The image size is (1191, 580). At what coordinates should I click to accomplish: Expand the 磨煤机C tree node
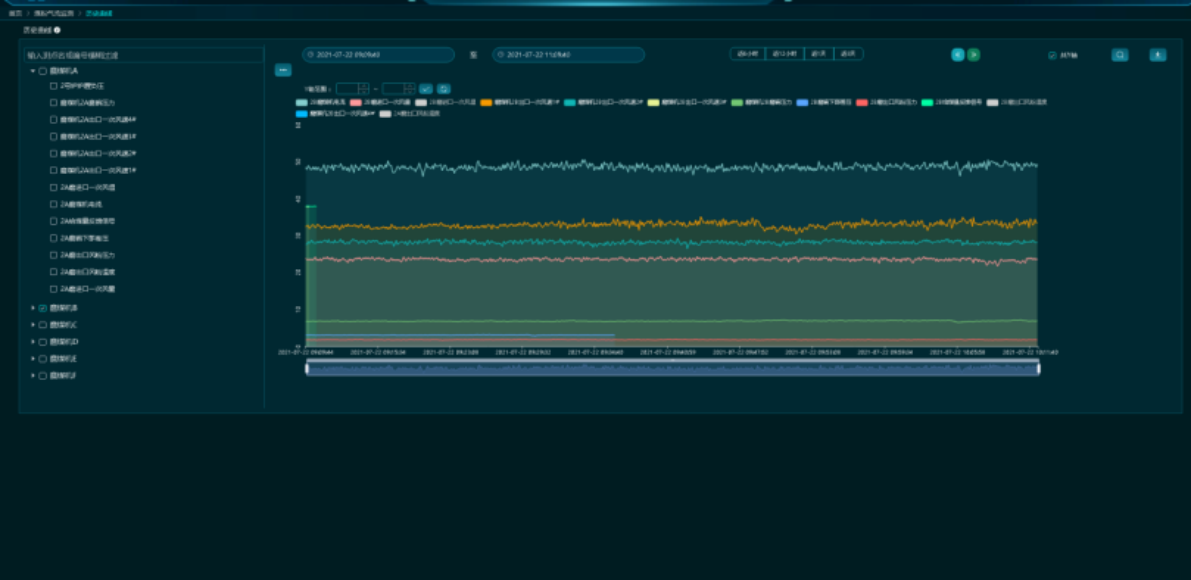coord(32,325)
